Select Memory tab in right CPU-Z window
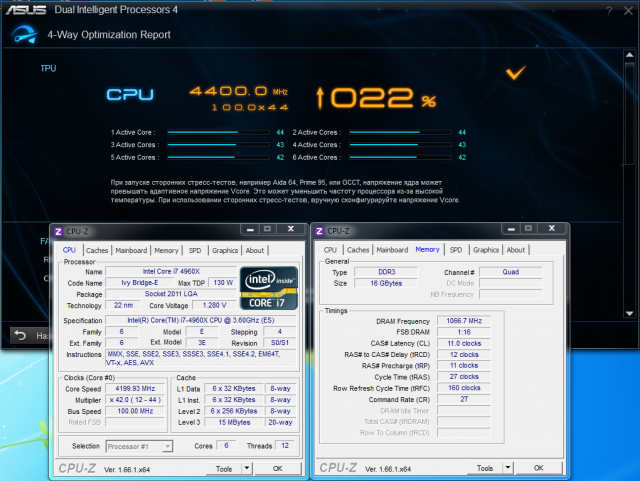Image resolution: width=640 pixels, height=481 pixels. point(427,249)
